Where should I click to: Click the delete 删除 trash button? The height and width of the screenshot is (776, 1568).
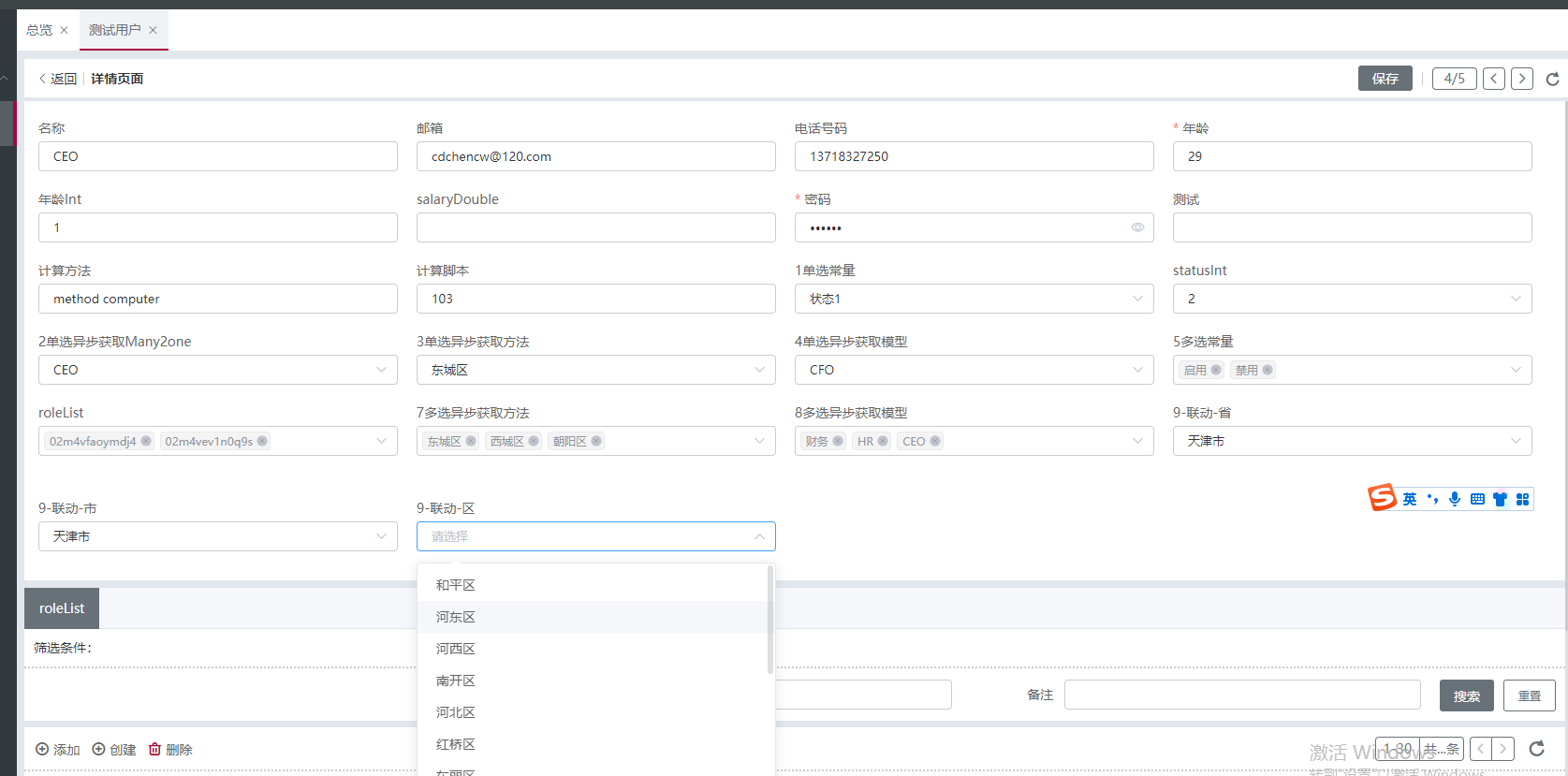tap(170, 750)
